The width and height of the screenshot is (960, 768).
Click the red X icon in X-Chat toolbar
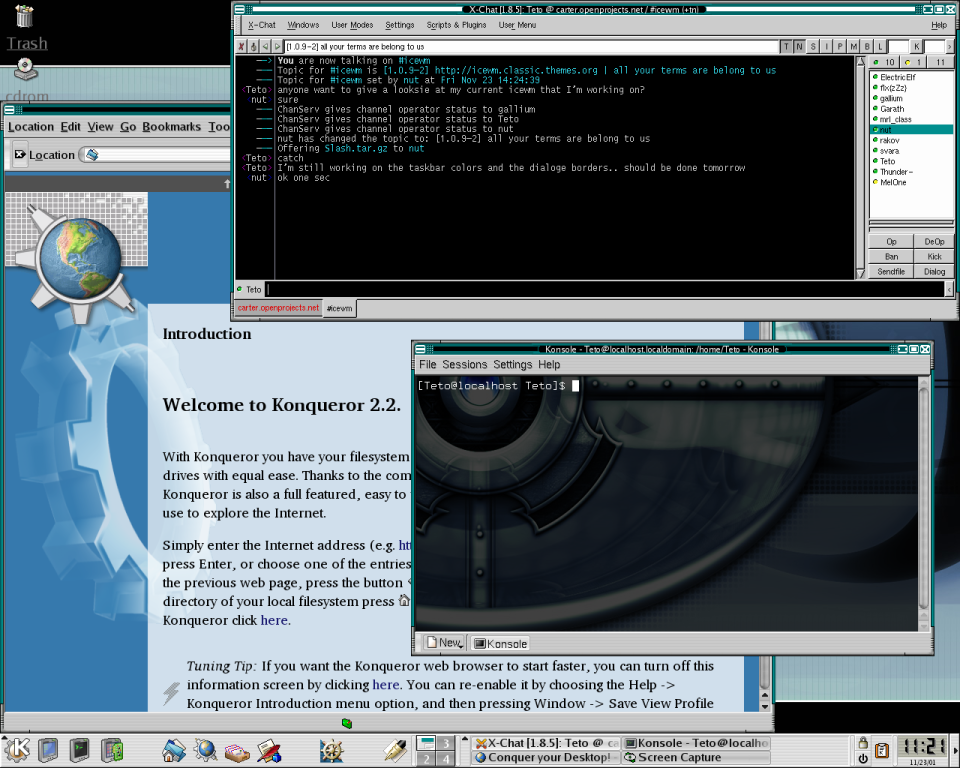tap(241, 47)
